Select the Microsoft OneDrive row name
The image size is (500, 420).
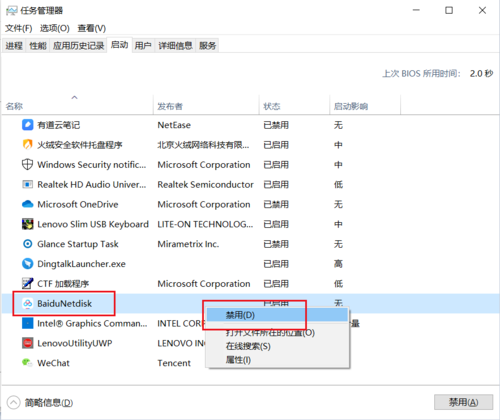pyautogui.click(x=78, y=204)
